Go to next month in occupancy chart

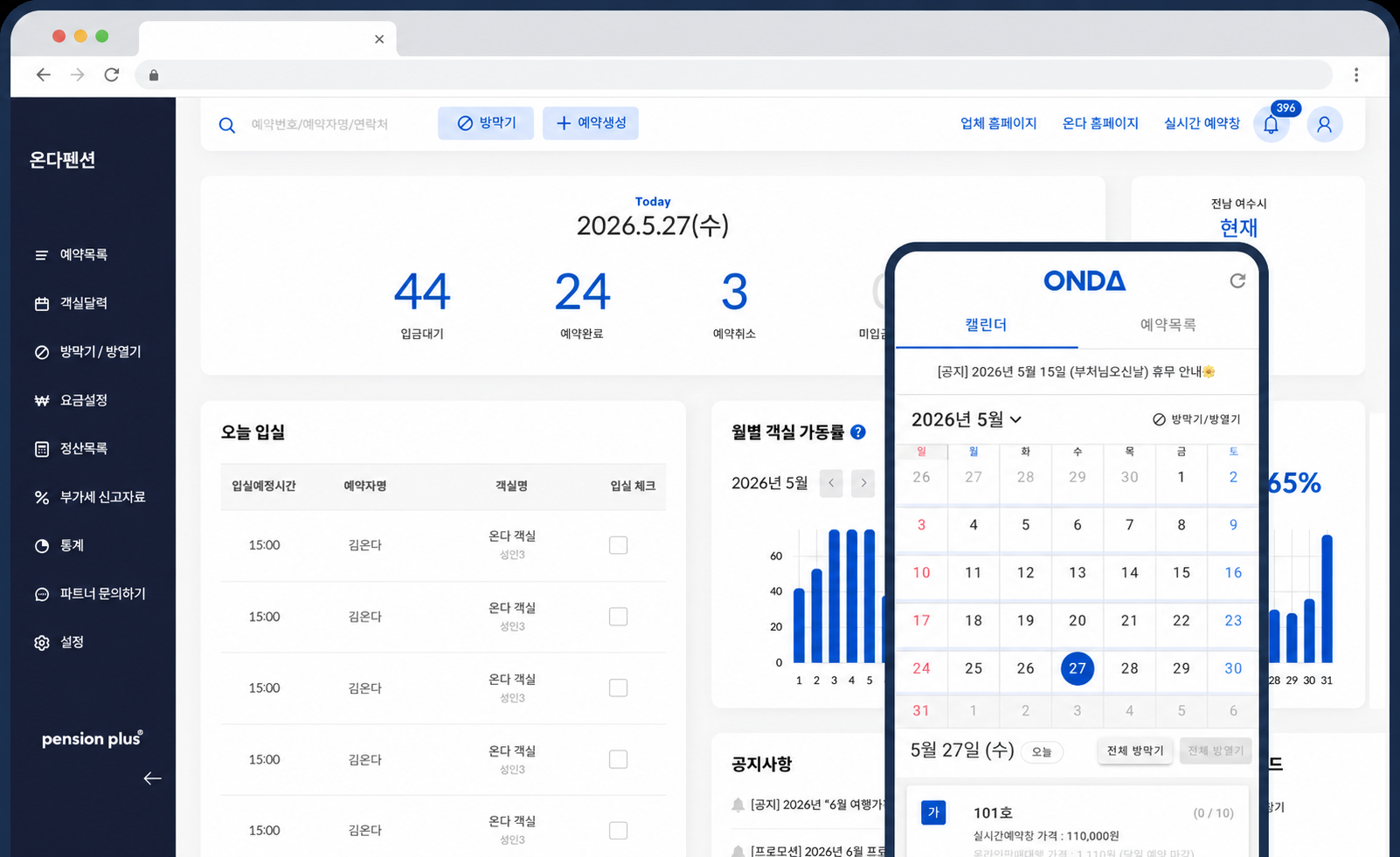point(863,482)
